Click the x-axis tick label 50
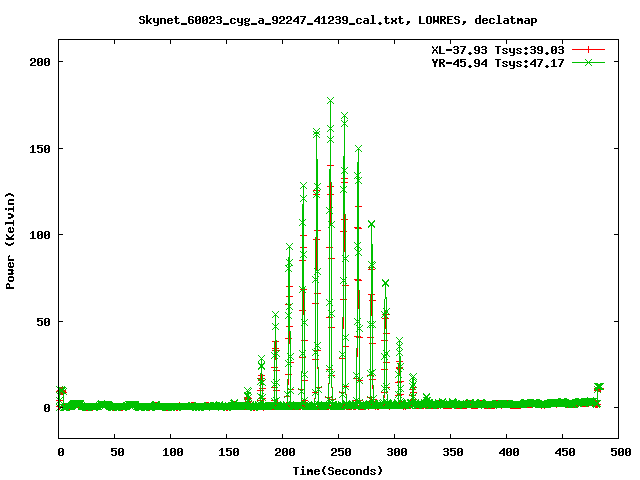The image size is (640, 480). [117, 452]
